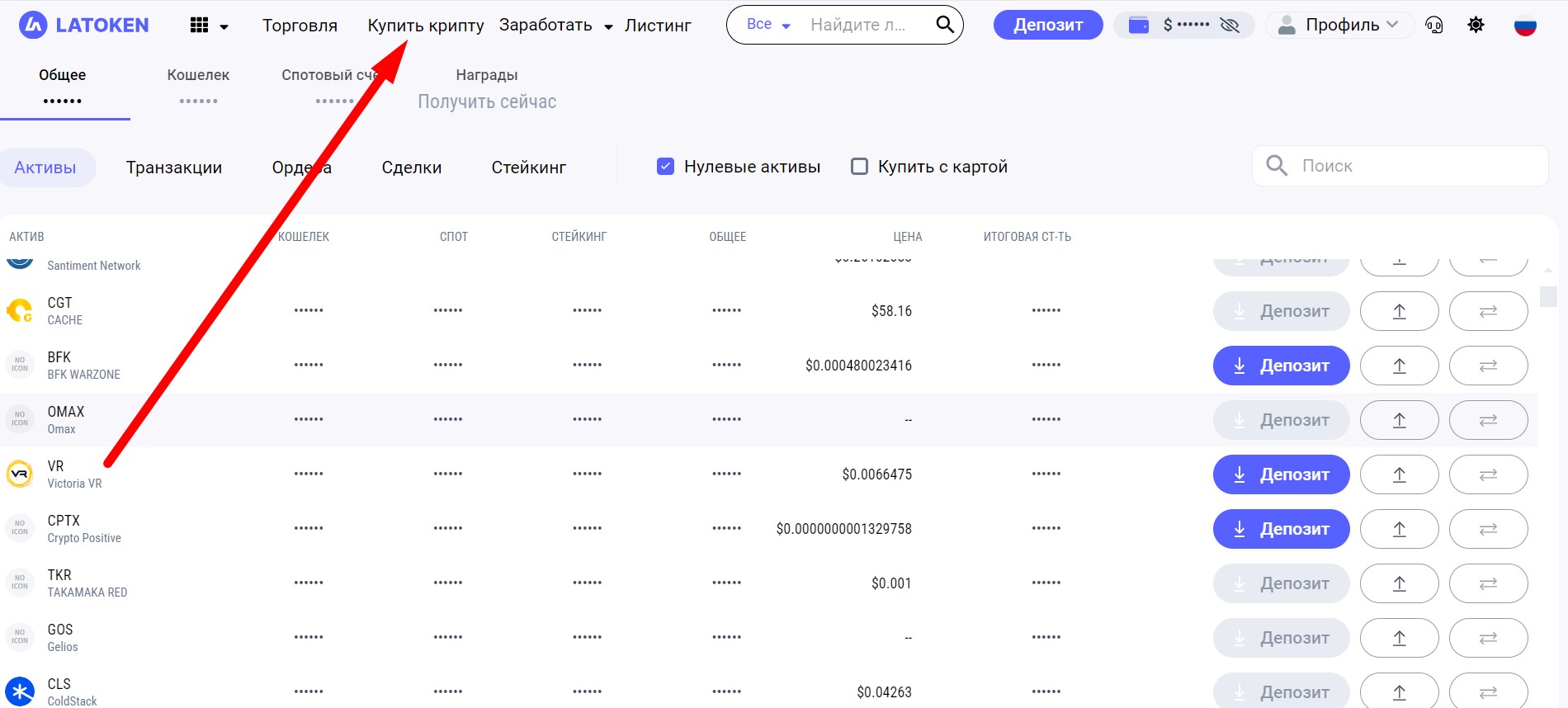
Task: Click transfer arrows icon for TKR row
Action: point(1489,583)
